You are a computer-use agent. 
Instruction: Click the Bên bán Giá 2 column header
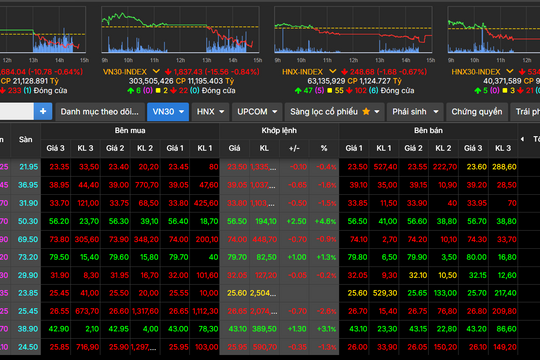pos(413,148)
